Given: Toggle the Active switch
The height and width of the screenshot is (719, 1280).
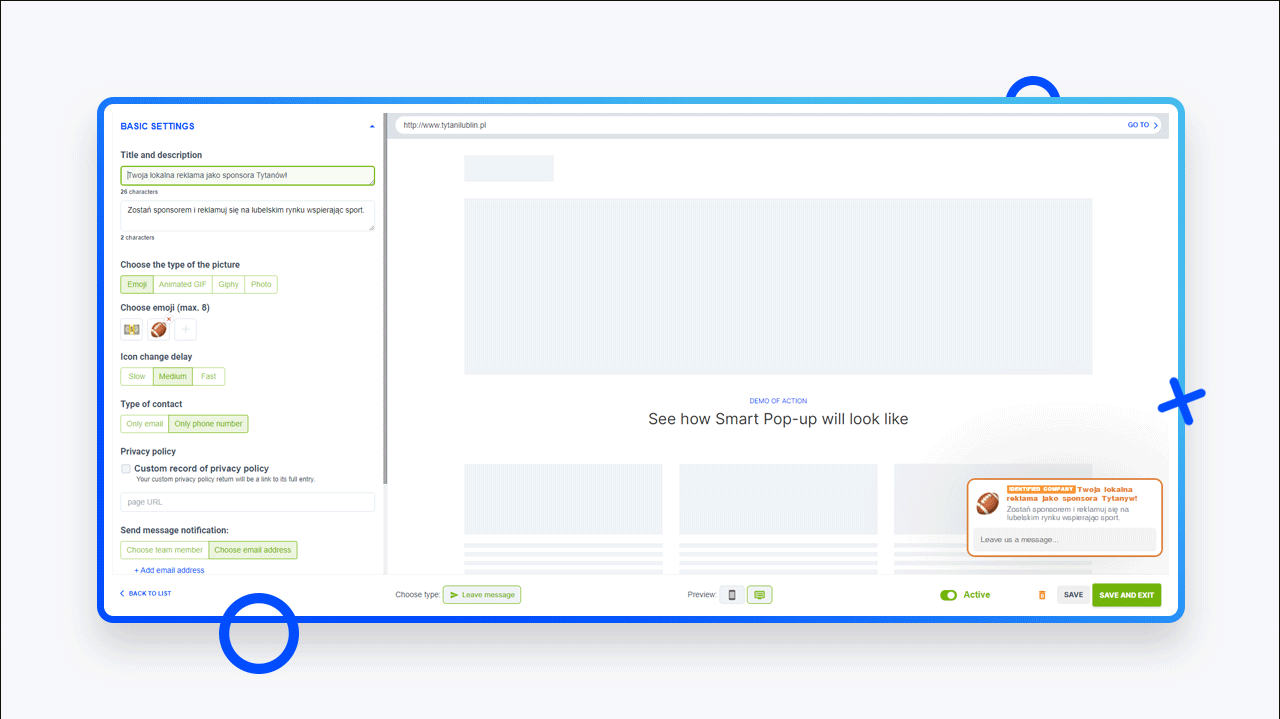Looking at the screenshot, I should [x=949, y=595].
